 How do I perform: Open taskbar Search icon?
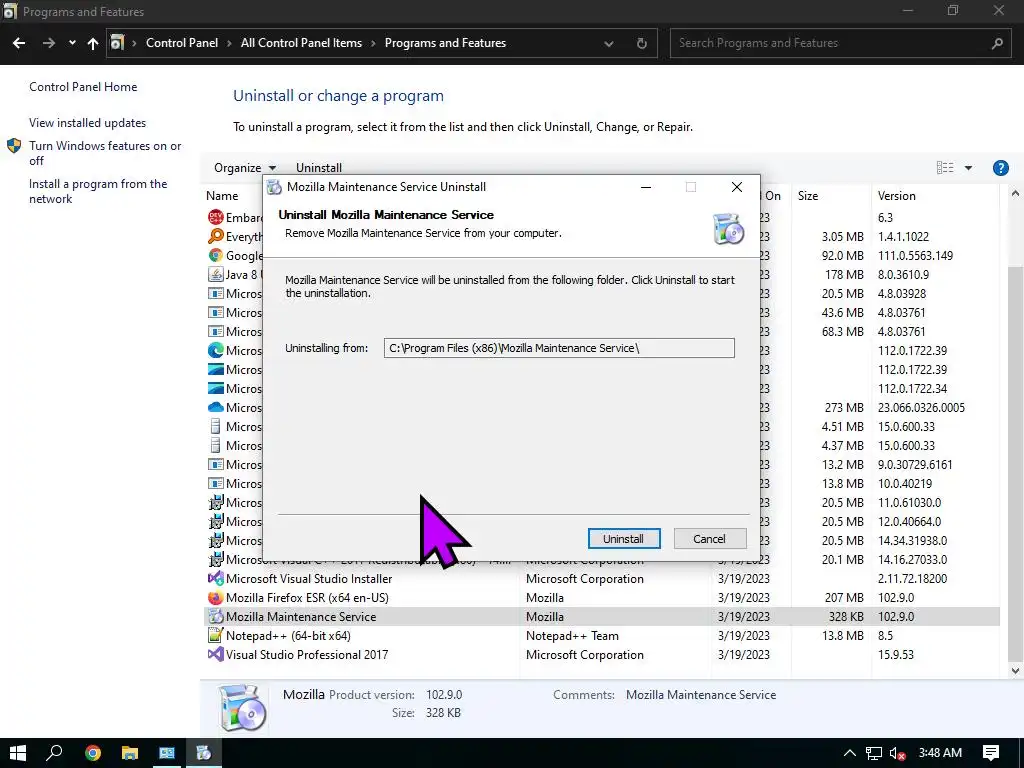tap(54, 753)
